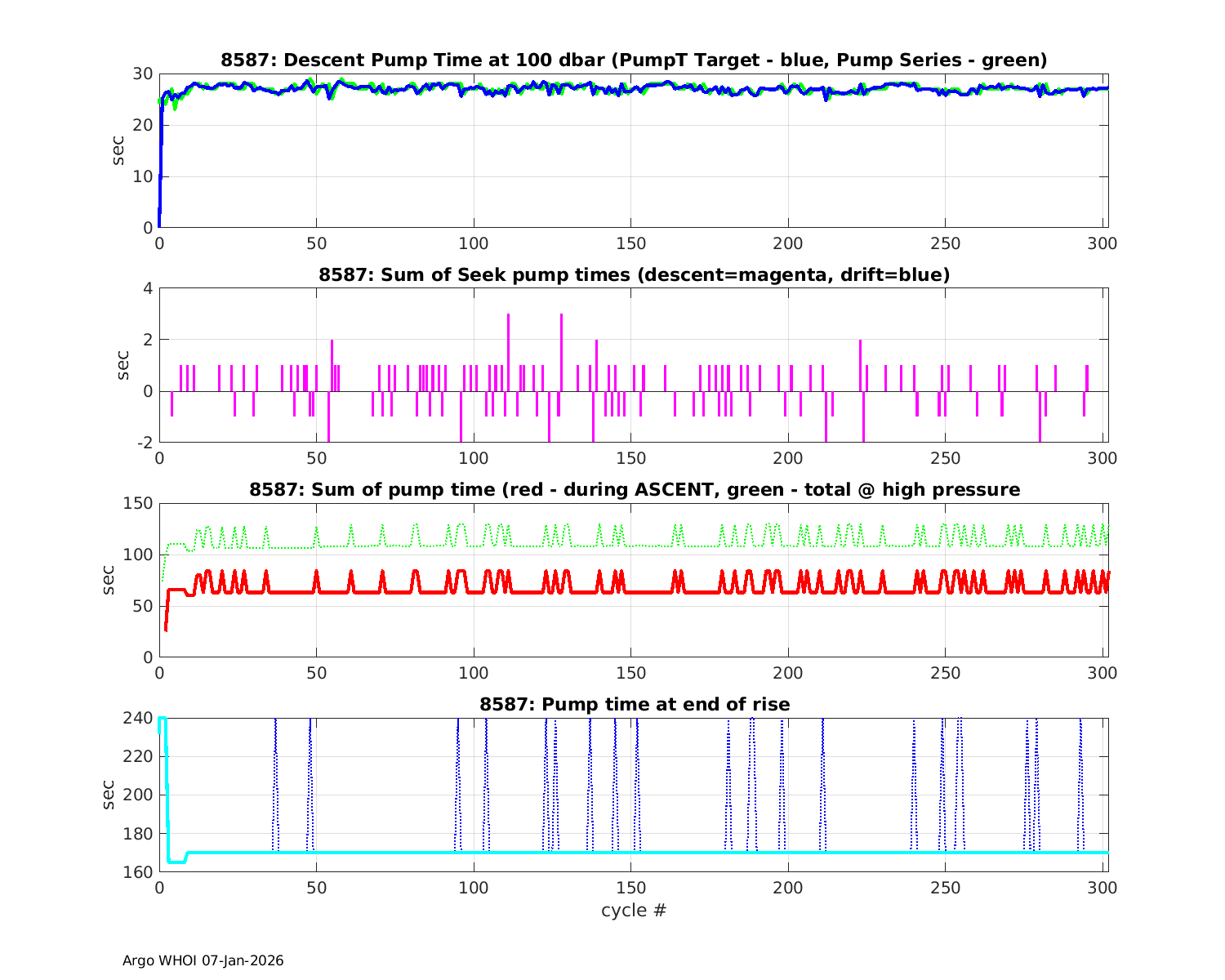1225x980 pixels.
Task: Click the 'sec' y-axis label of bottom plot
Action: pos(109,795)
